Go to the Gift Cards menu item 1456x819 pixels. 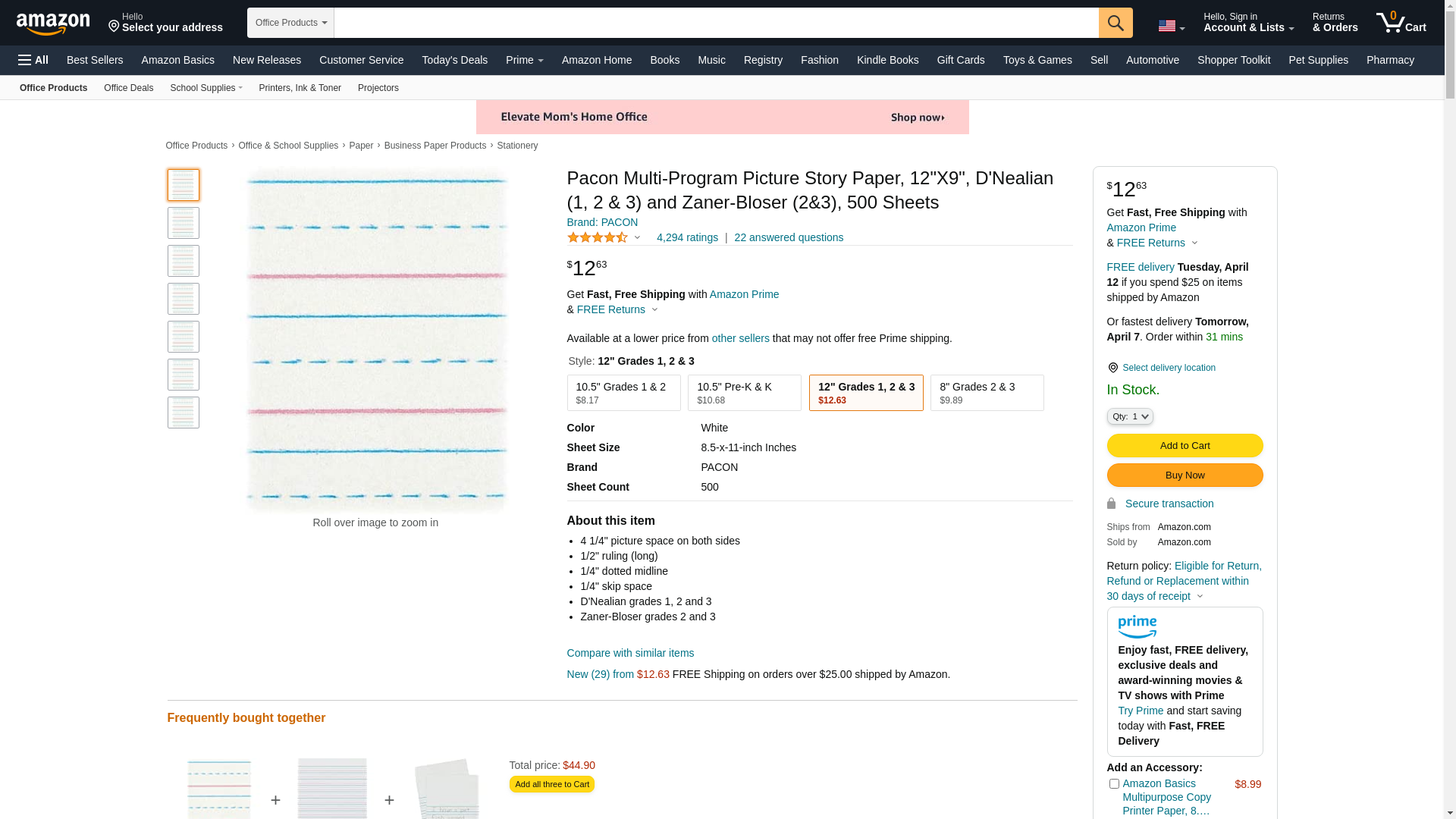click(960, 60)
